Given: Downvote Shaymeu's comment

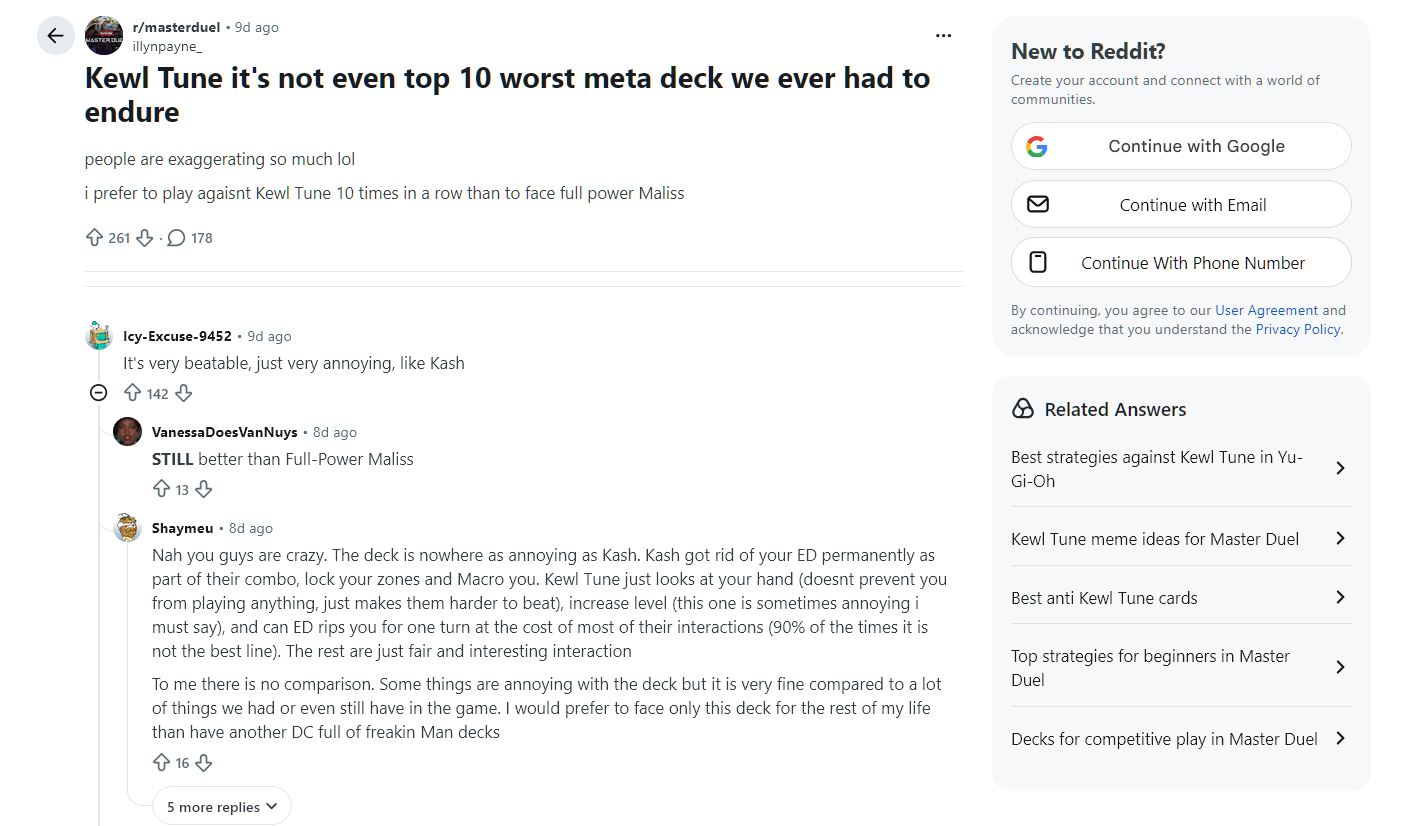Looking at the screenshot, I should [x=204, y=763].
